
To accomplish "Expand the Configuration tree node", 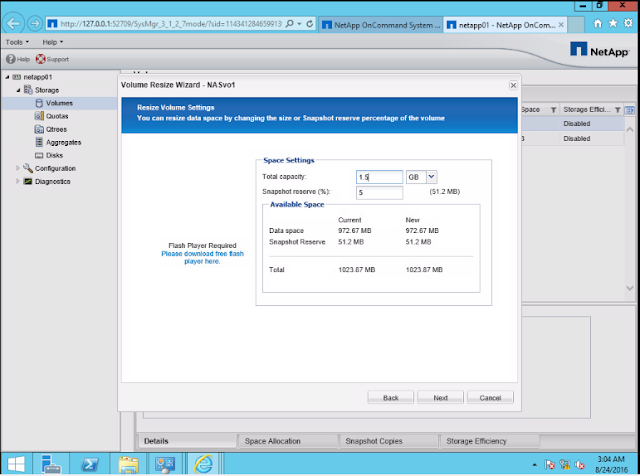I will pos(18,168).
